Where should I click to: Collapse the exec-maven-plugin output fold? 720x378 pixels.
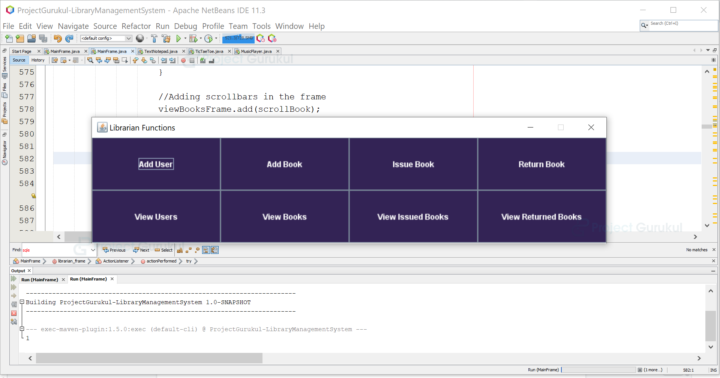pyautogui.click(x=22, y=328)
